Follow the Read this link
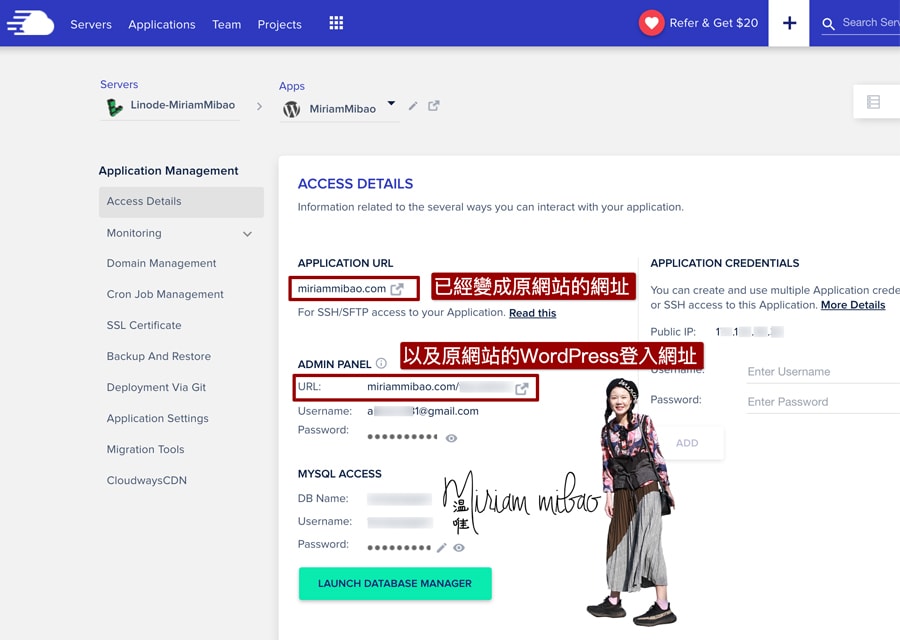Image resolution: width=900 pixels, height=640 pixels. click(x=533, y=313)
